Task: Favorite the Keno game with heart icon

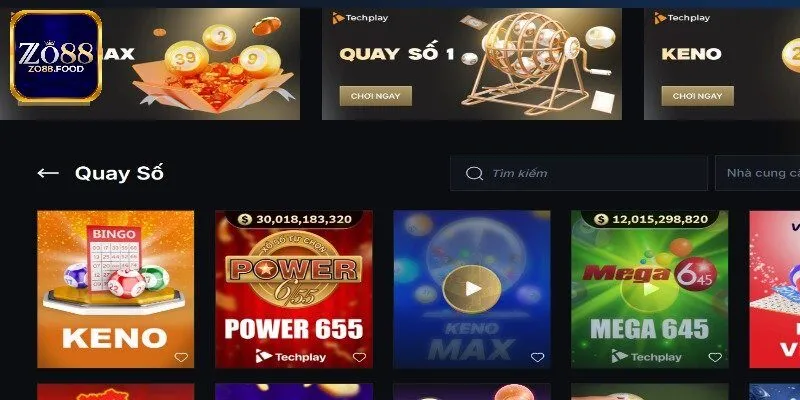Action: 181,357
